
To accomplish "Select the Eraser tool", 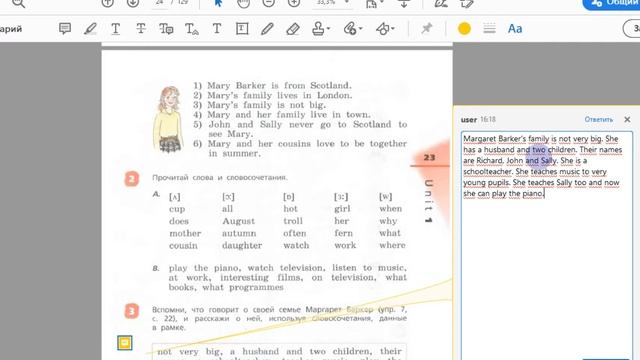I will 293,29.
